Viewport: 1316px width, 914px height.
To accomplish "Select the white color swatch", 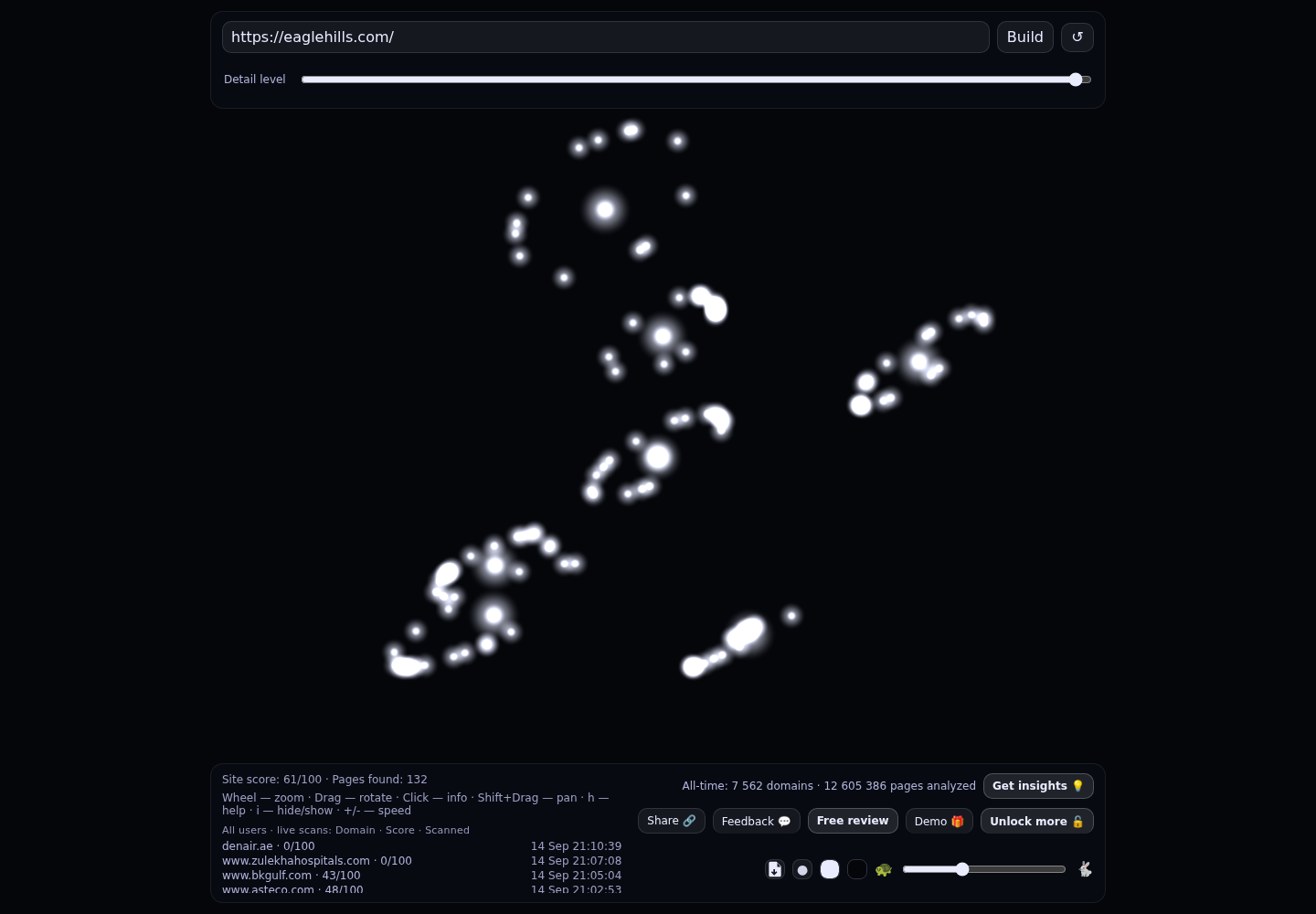I will tap(830, 869).
